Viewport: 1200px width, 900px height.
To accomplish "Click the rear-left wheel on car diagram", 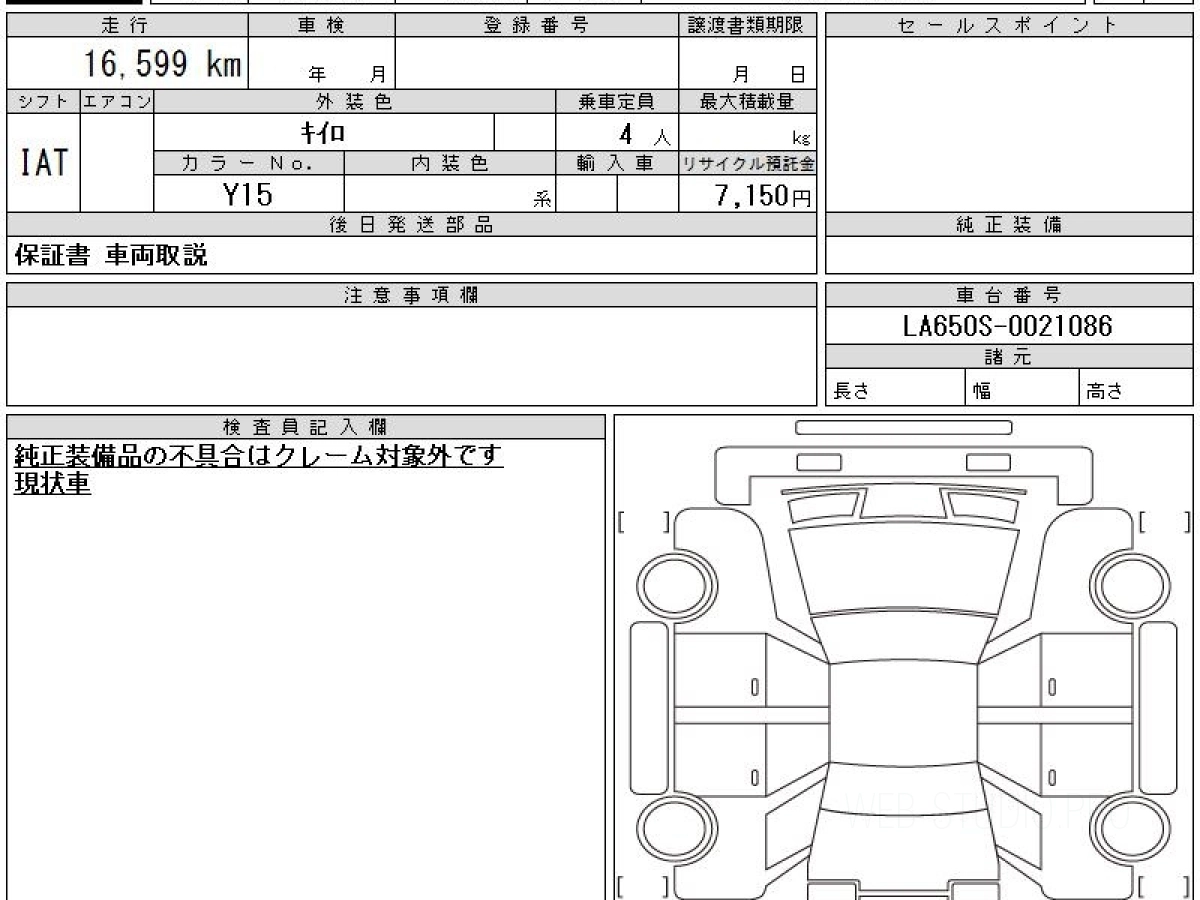I will [679, 829].
